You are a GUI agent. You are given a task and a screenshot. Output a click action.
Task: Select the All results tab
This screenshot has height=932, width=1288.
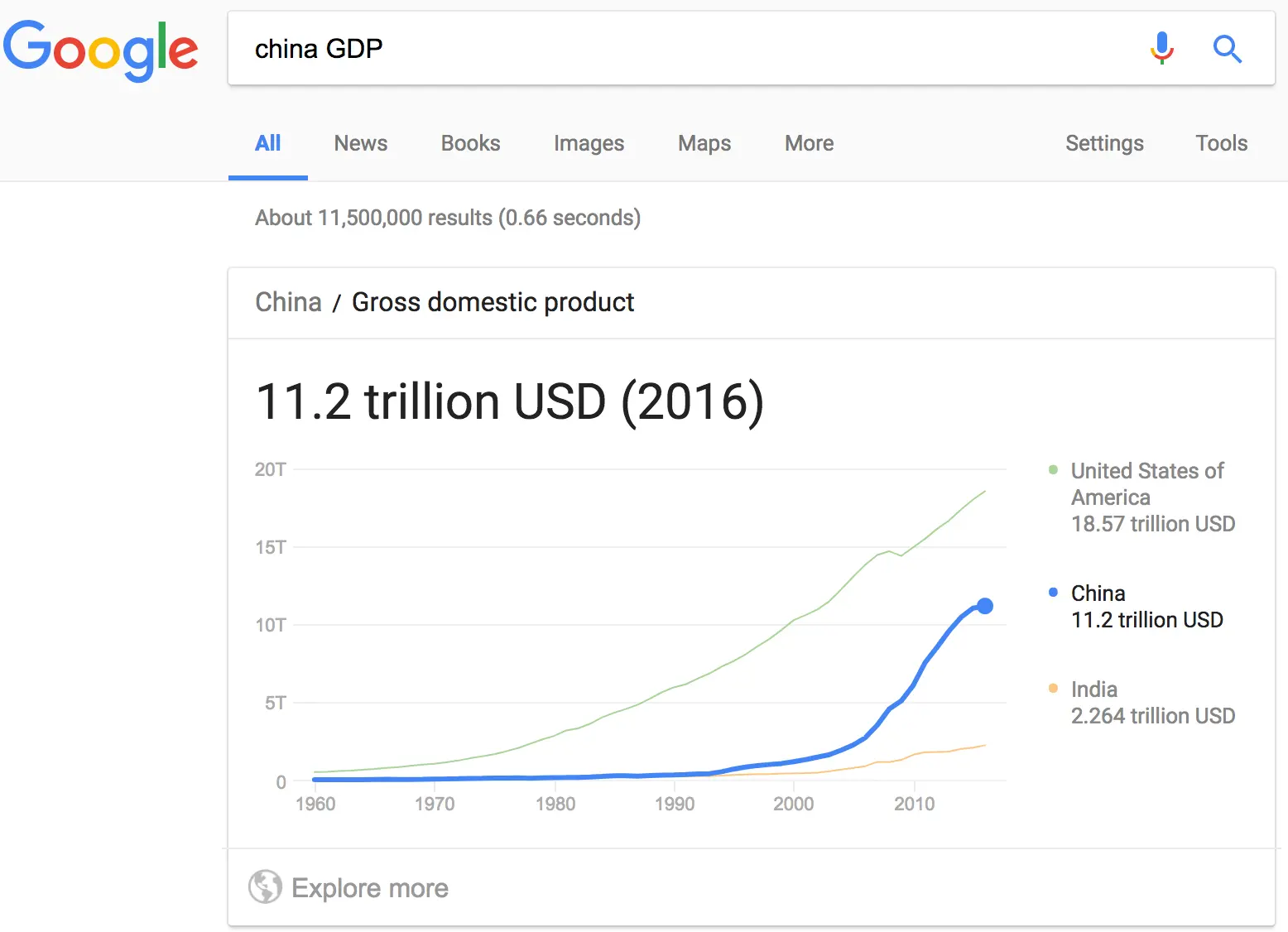pos(268,143)
